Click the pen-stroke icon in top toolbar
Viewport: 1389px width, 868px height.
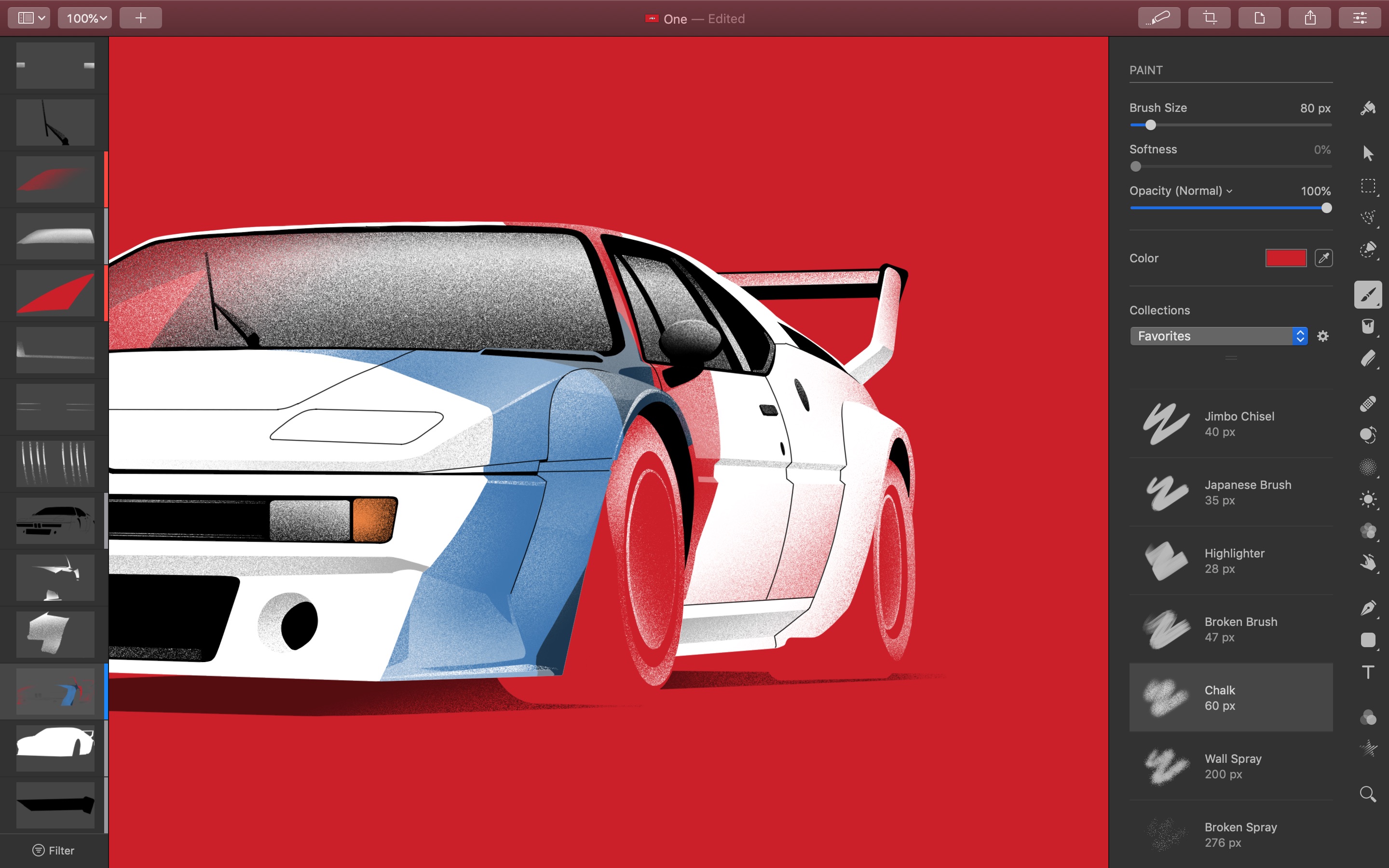tap(1159, 18)
